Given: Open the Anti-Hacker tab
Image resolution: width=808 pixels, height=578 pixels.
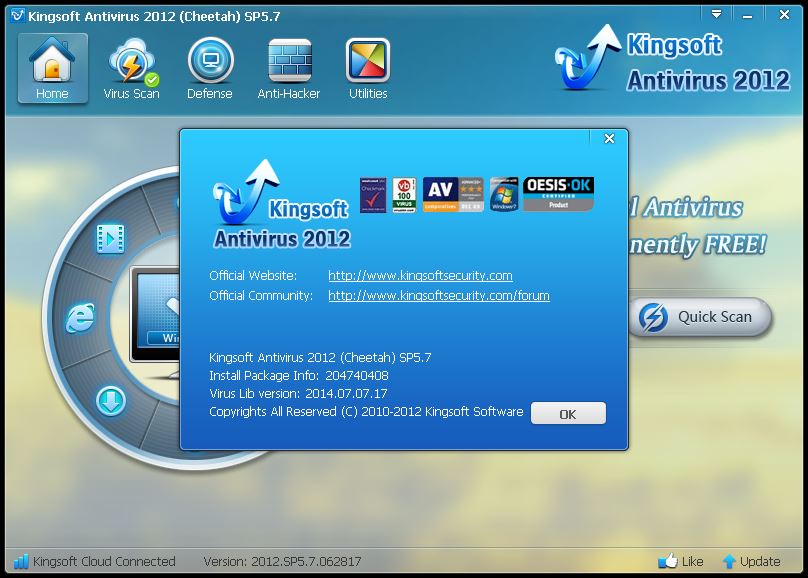Looking at the screenshot, I should point(289,68).
